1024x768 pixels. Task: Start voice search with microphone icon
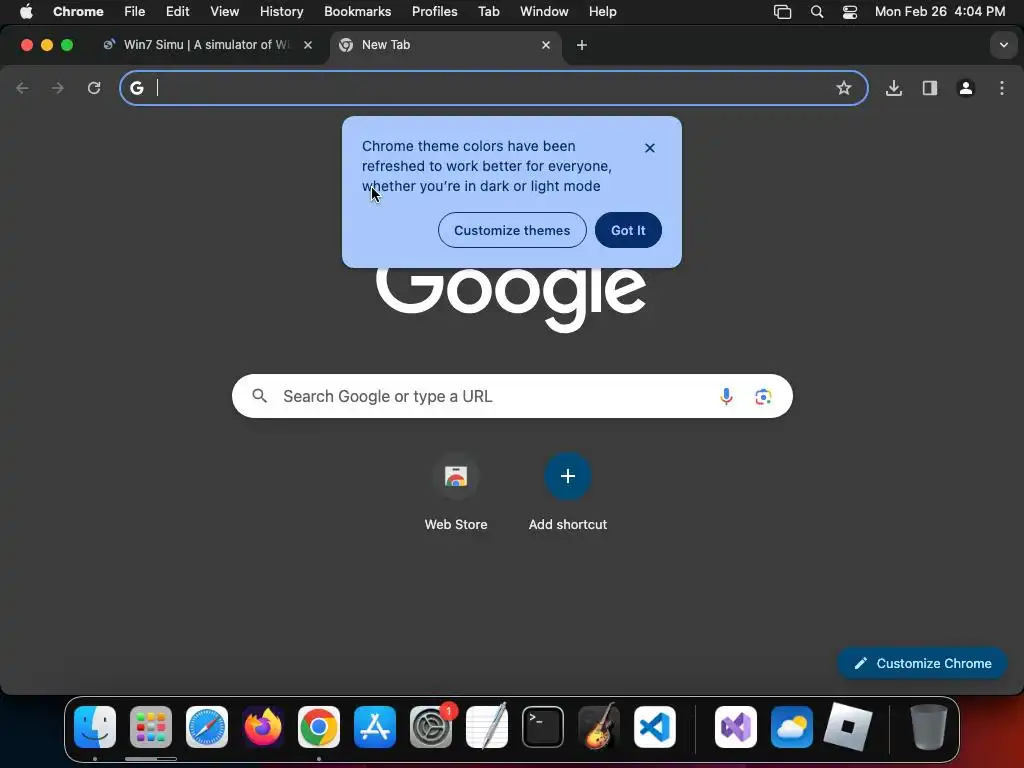coord(726,396)
